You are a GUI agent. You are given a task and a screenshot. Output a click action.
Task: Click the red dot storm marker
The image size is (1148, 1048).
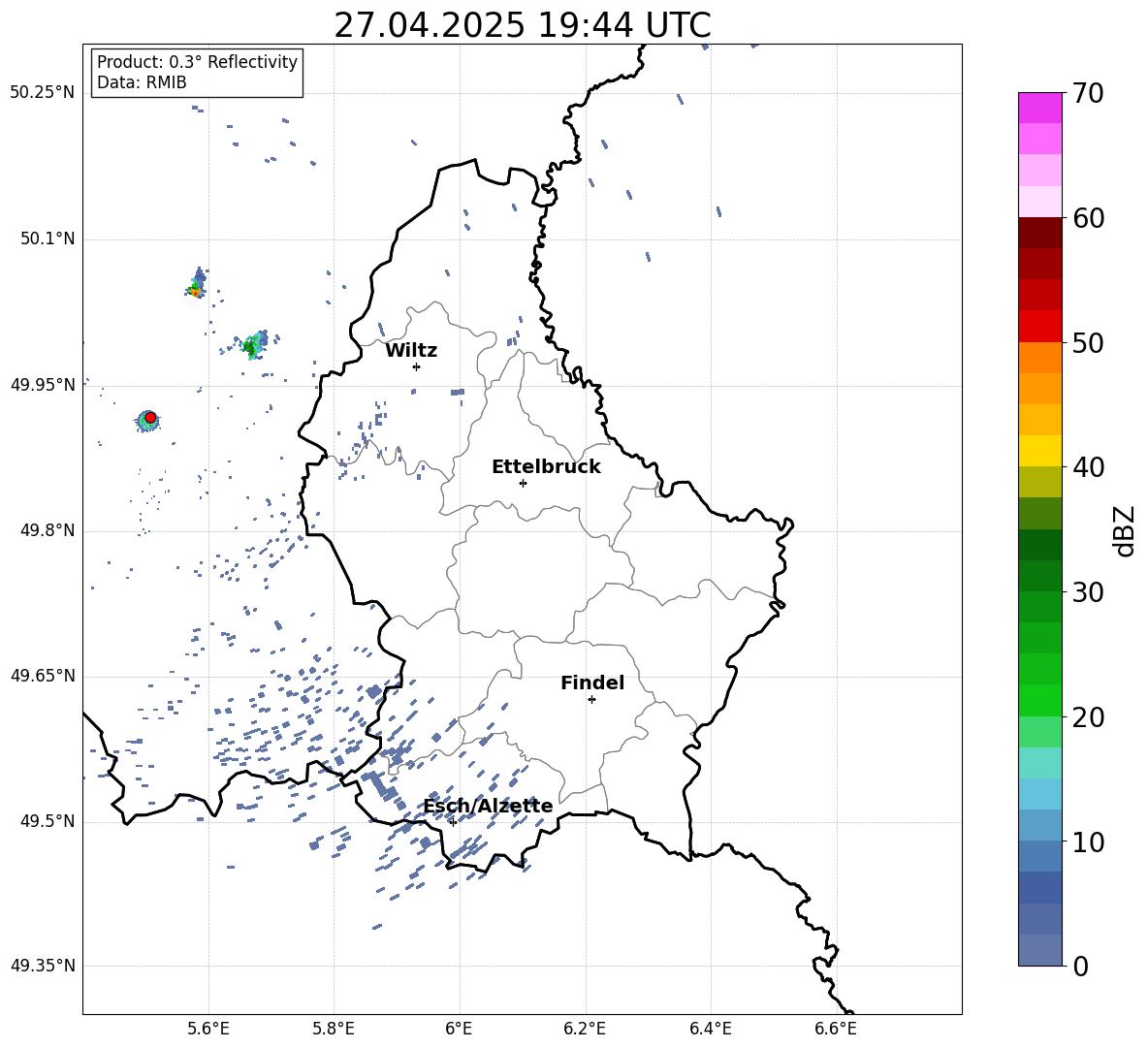pyautogui.click(x=150, y=418)
